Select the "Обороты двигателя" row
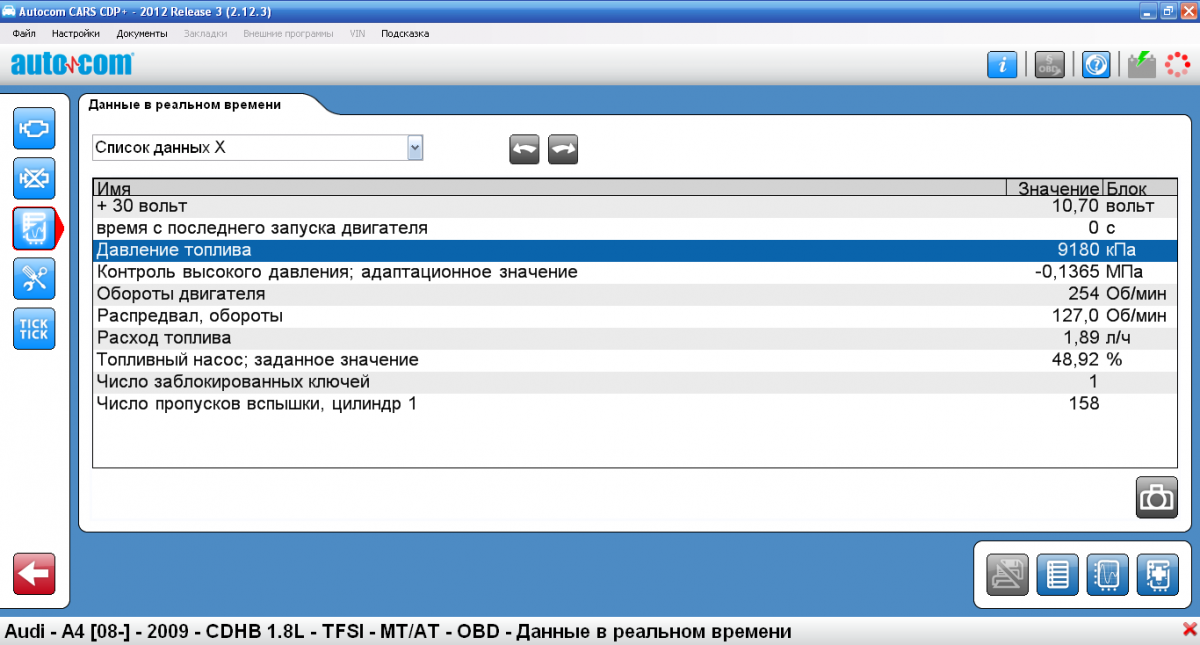Image resolution: width=1200 pixels, height=645 pixels. 635,294
